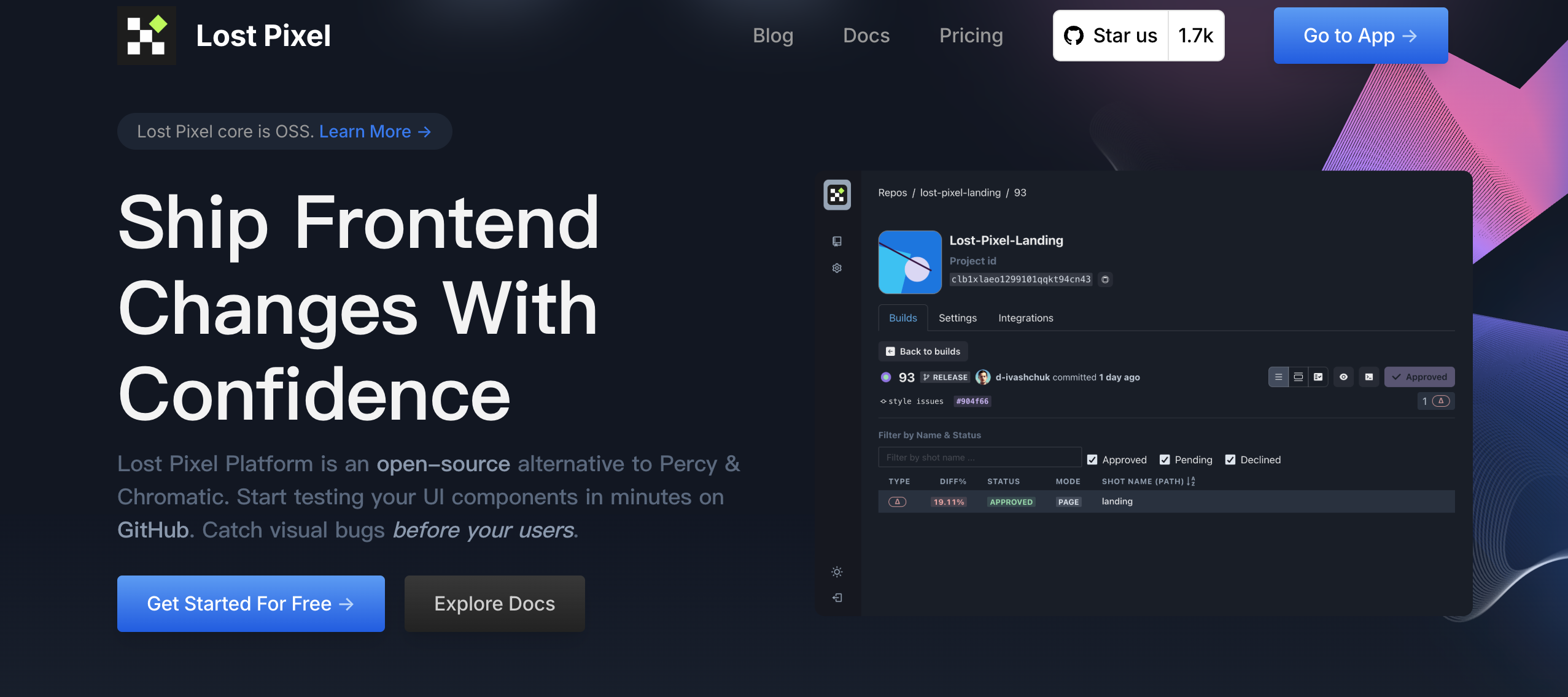Follow the Learn More link

[375, 131]
